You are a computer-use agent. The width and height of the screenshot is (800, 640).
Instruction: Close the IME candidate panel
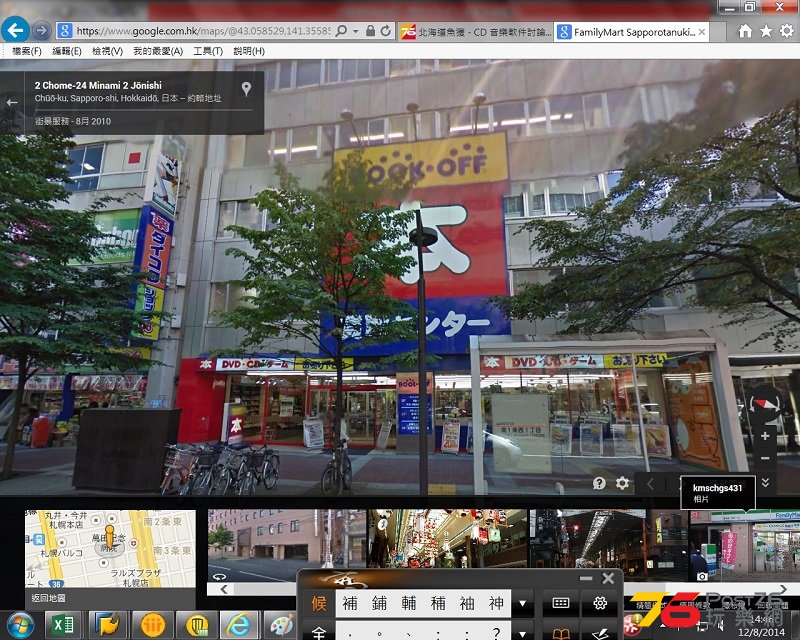point(608,578)
